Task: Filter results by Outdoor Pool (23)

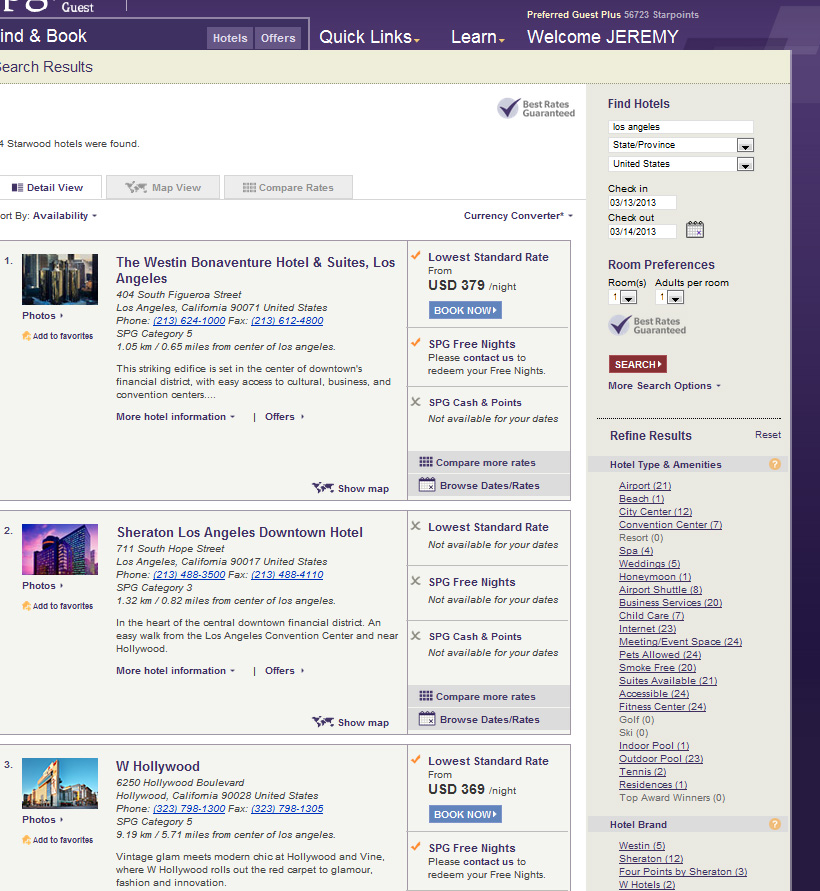Action: [661, 759]
